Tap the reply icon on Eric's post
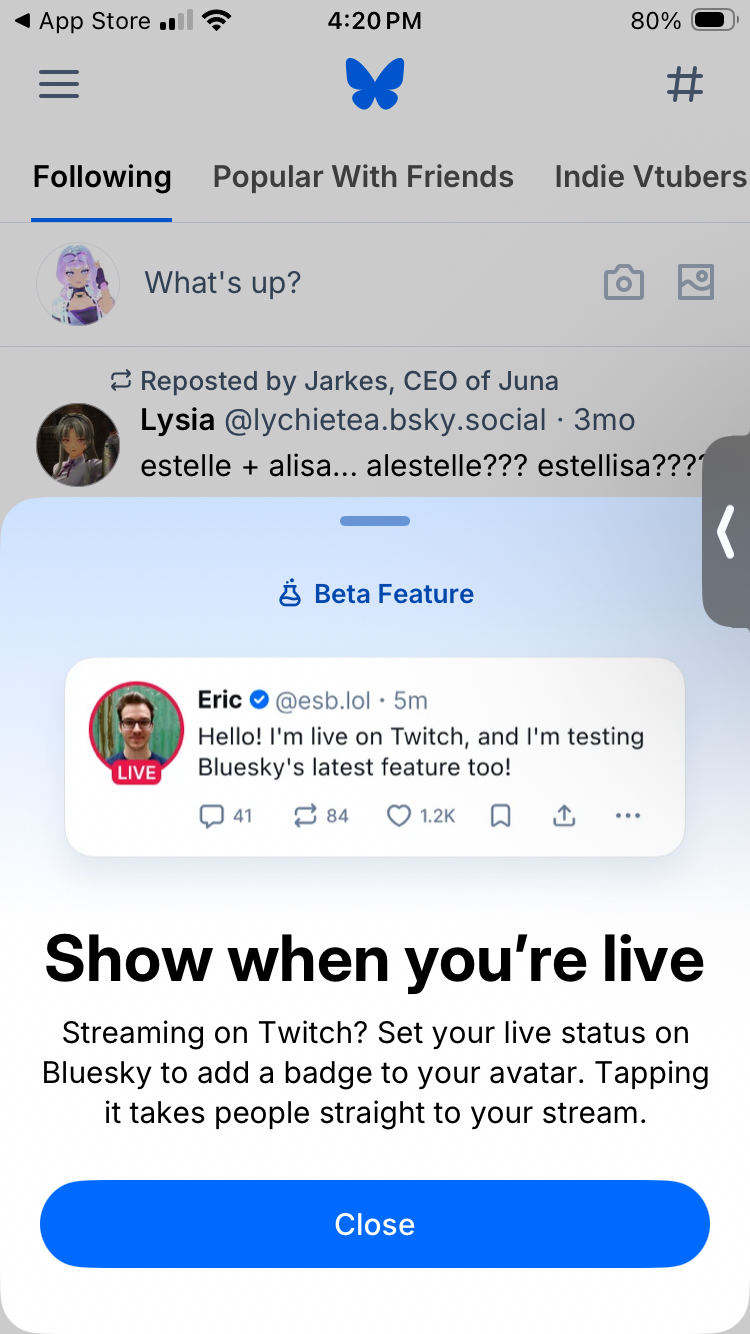The image size is (750, 1334). 212,816
